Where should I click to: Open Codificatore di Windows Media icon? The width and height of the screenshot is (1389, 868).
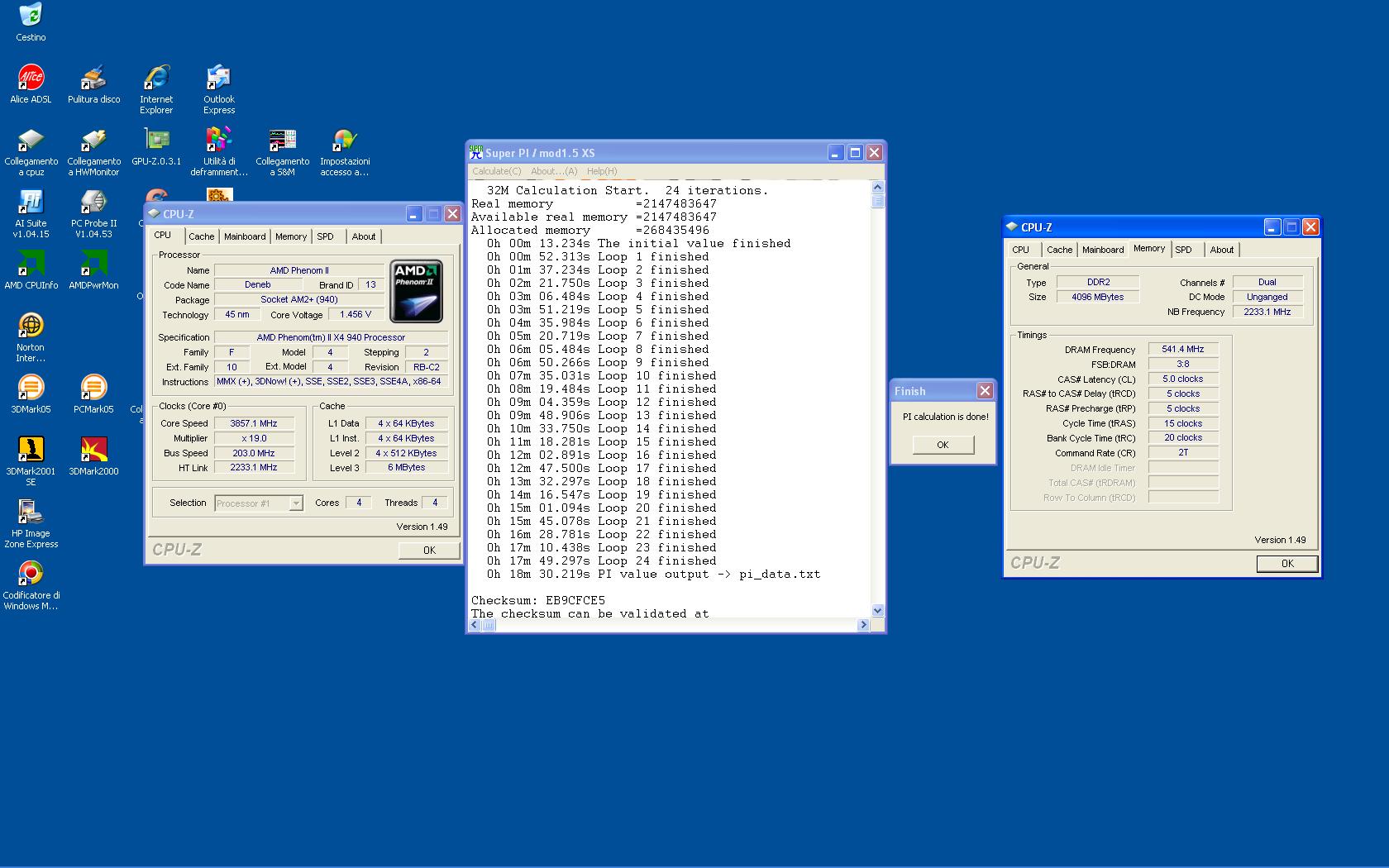31,585
